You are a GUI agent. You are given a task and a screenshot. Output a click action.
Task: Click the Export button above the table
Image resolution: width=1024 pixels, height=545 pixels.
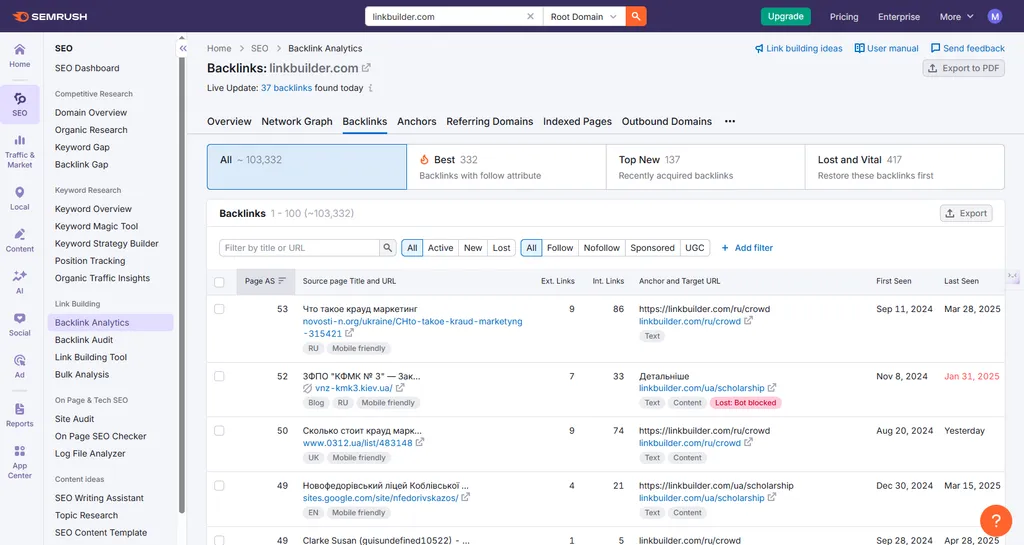(x=966, y=213)
